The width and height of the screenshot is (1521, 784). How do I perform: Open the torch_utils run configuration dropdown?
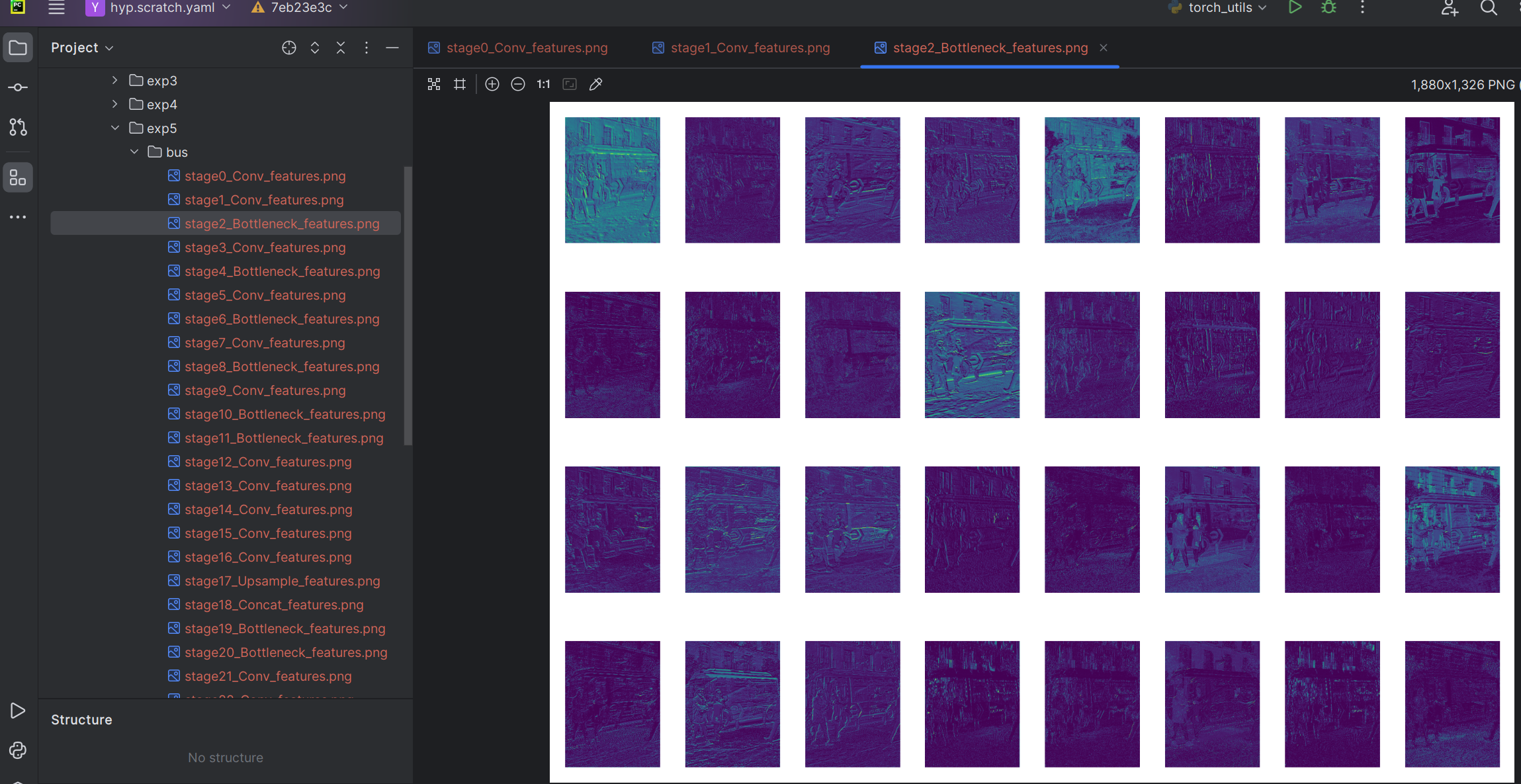tap(1221, 8)
